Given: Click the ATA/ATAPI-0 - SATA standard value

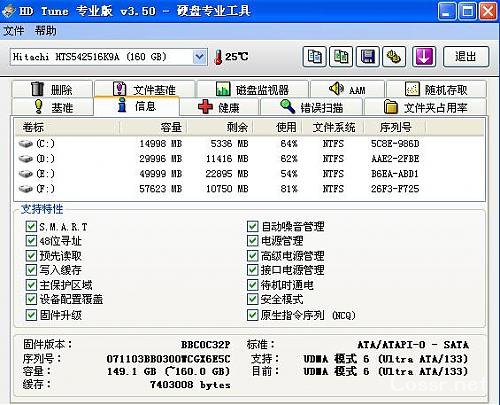Looking at the screenshot, I should [413, 345].
